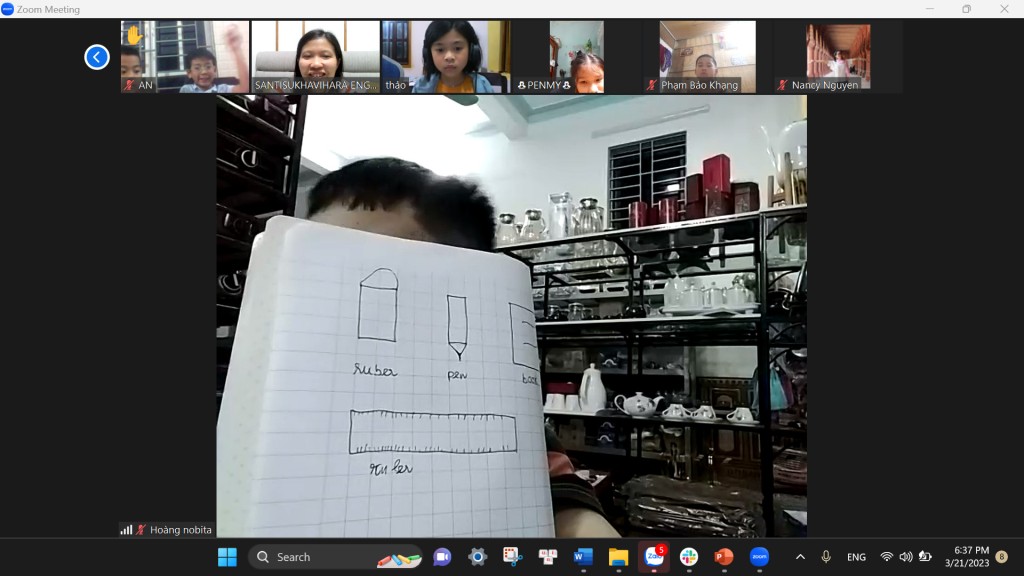Expand the hidden system tray icons
Screen dimensions: 1024x576
(800, 557)
